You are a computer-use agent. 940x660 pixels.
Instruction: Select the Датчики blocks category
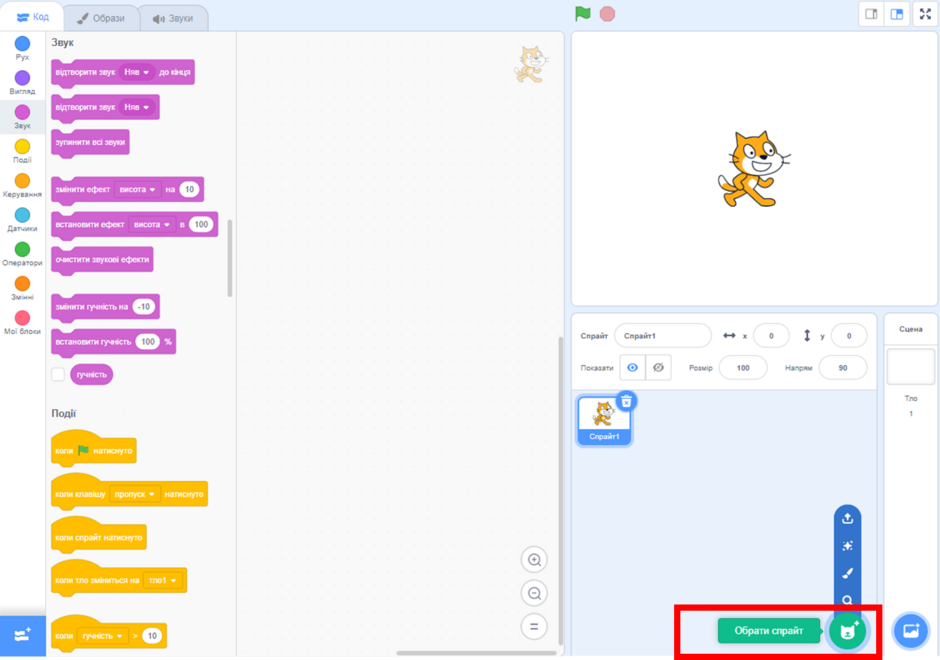click(x=22, y=219)
